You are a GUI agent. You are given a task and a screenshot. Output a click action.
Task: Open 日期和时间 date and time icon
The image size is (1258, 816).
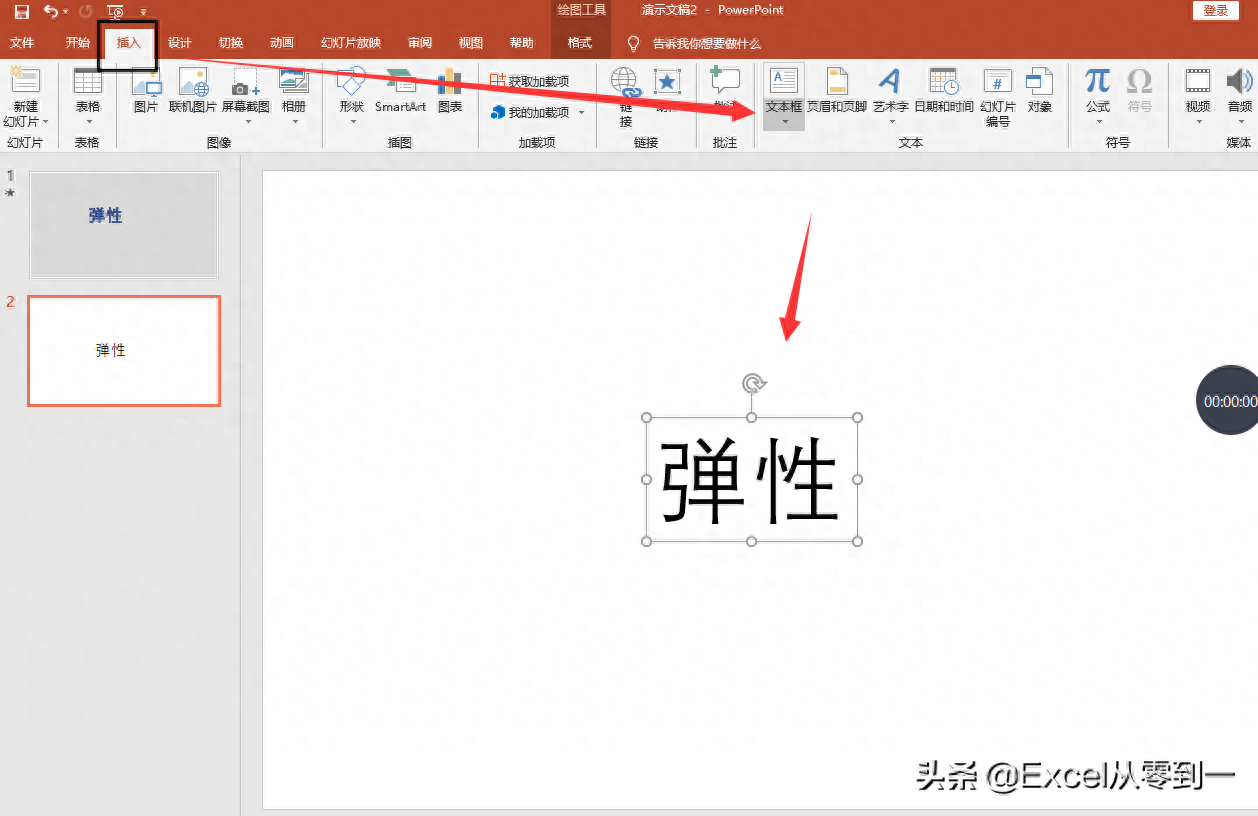tap(943, 90)
